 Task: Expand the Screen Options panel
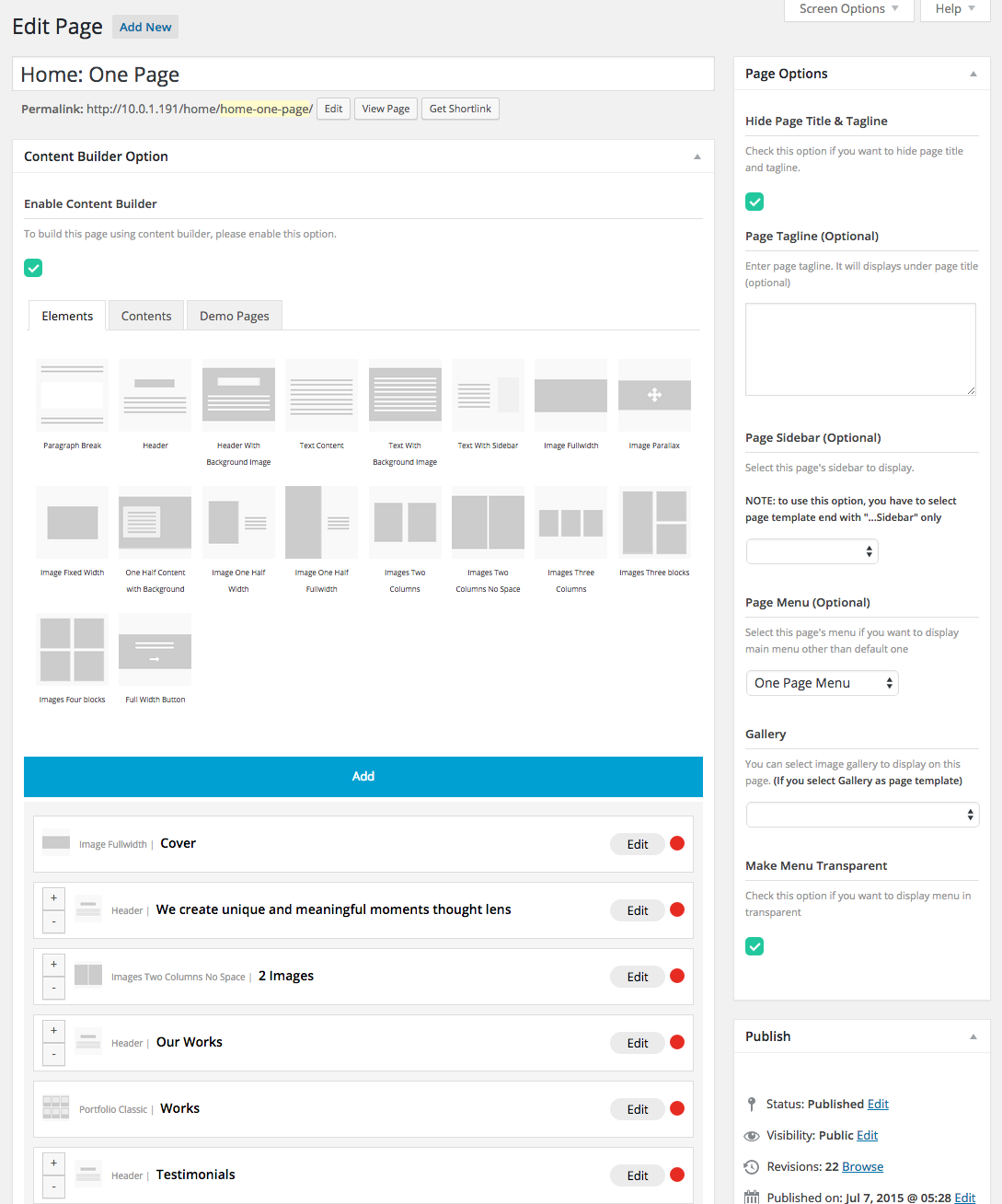click(848, 9)
